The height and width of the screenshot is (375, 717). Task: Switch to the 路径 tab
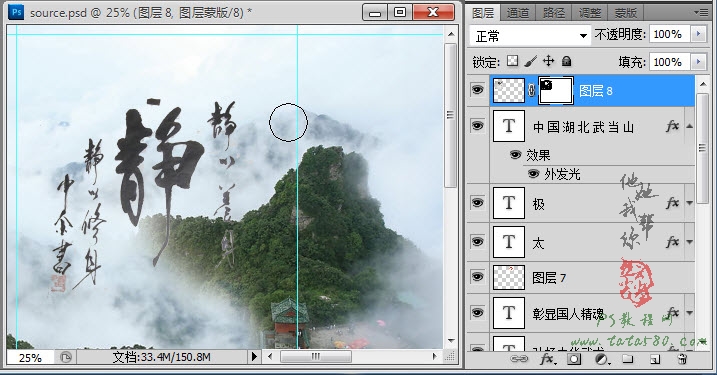coord(554,13)
